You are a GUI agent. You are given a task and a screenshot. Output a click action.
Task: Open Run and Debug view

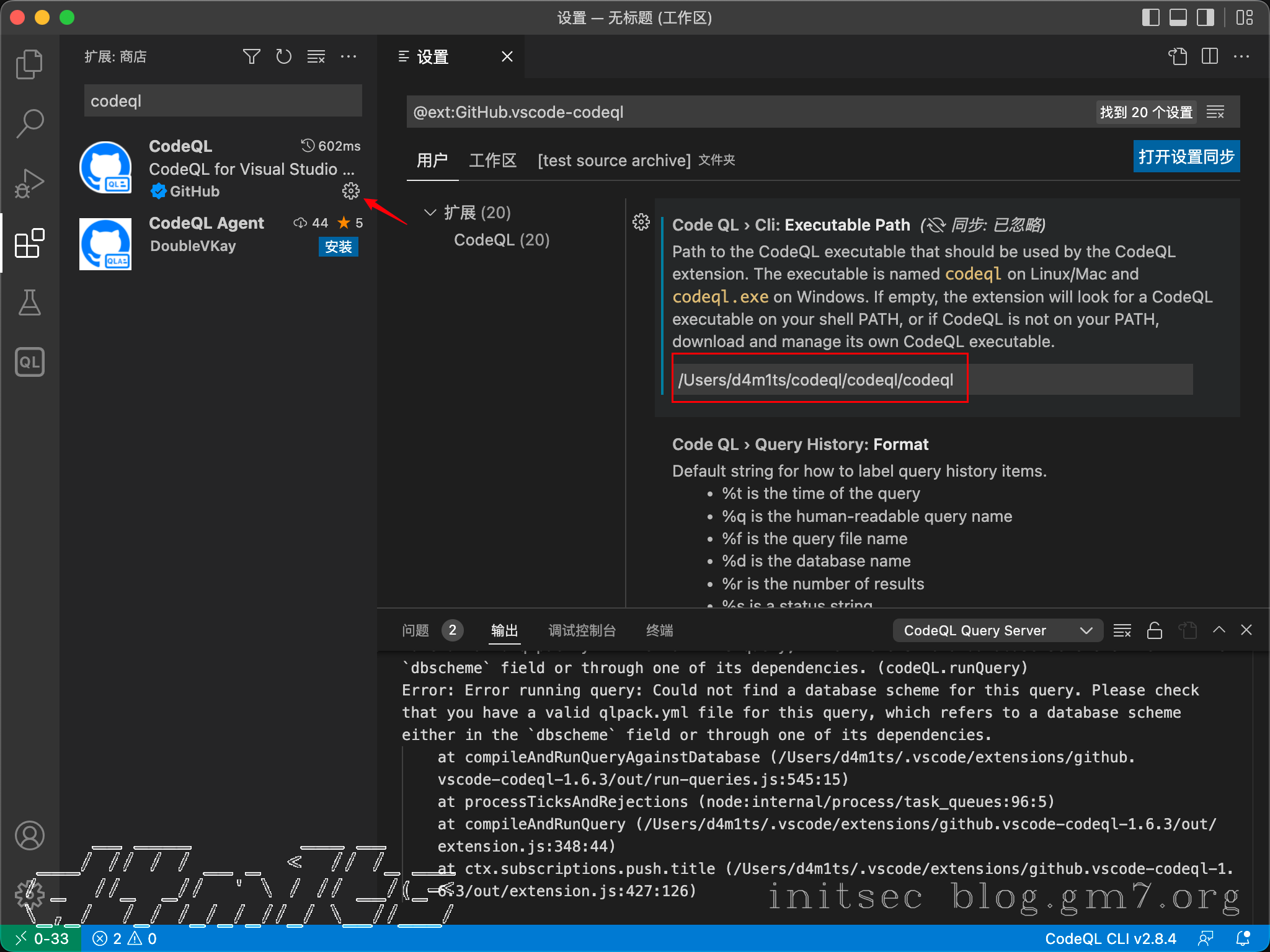click(29, 183)
